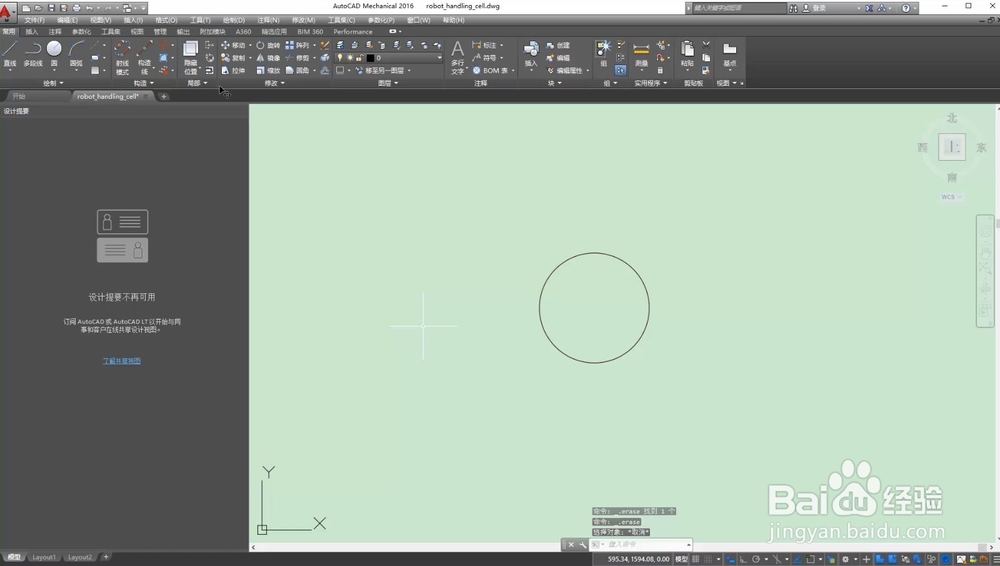Toggle the grid display in status bar

[696, 559]
